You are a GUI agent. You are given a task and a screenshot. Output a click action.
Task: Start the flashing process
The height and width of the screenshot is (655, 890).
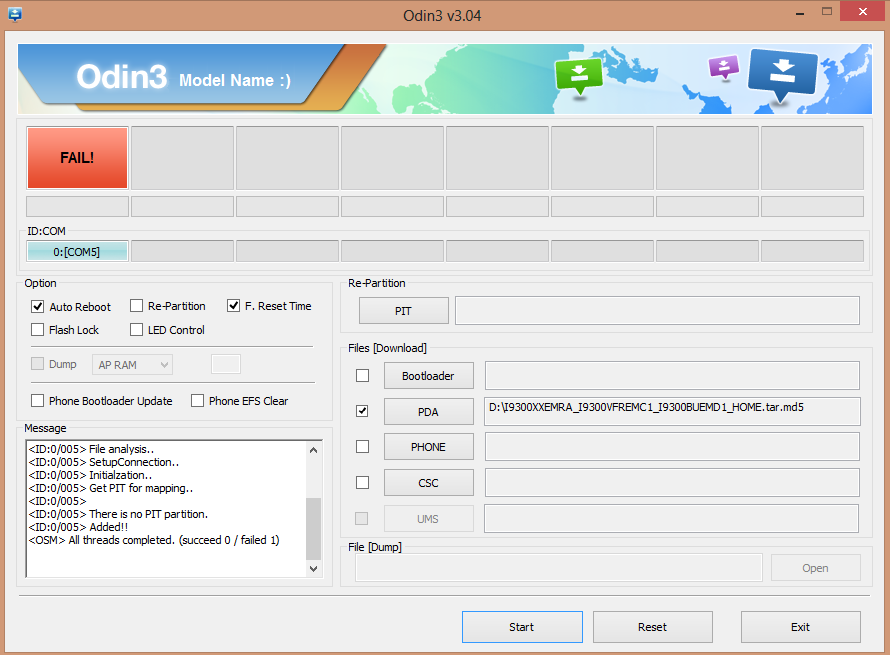click(x=522, y=627)
